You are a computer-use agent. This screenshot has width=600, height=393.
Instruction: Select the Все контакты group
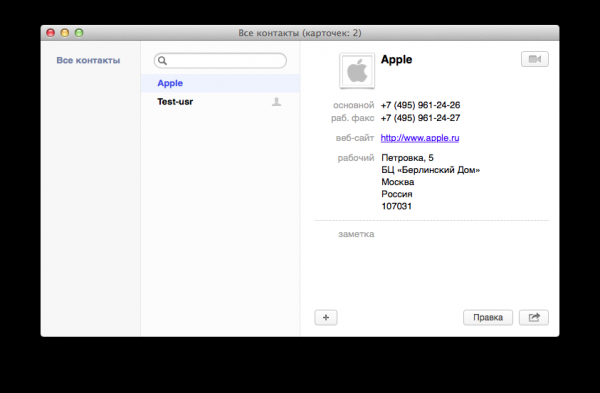tap(88, 60)
